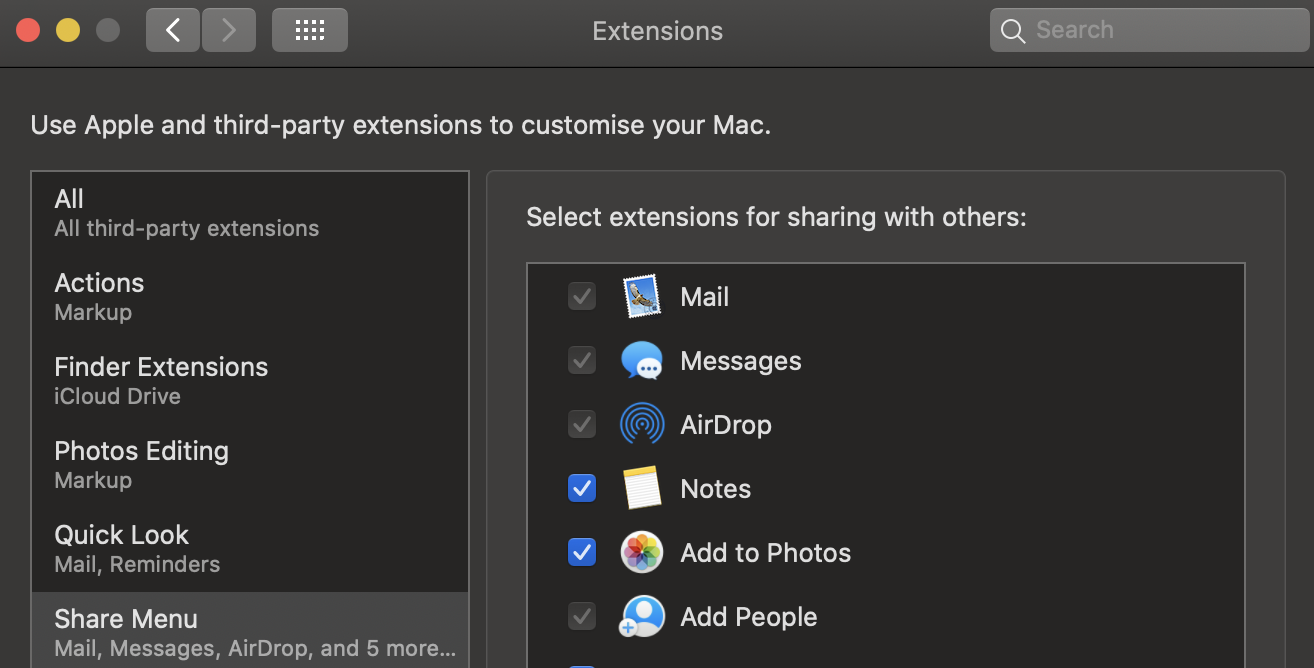Focus the Search input field

click(1160, 30)
